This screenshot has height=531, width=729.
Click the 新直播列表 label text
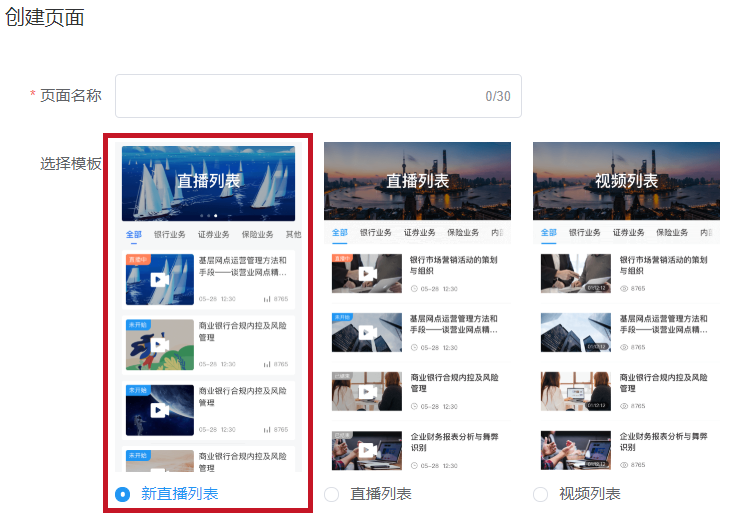point(179,494)
